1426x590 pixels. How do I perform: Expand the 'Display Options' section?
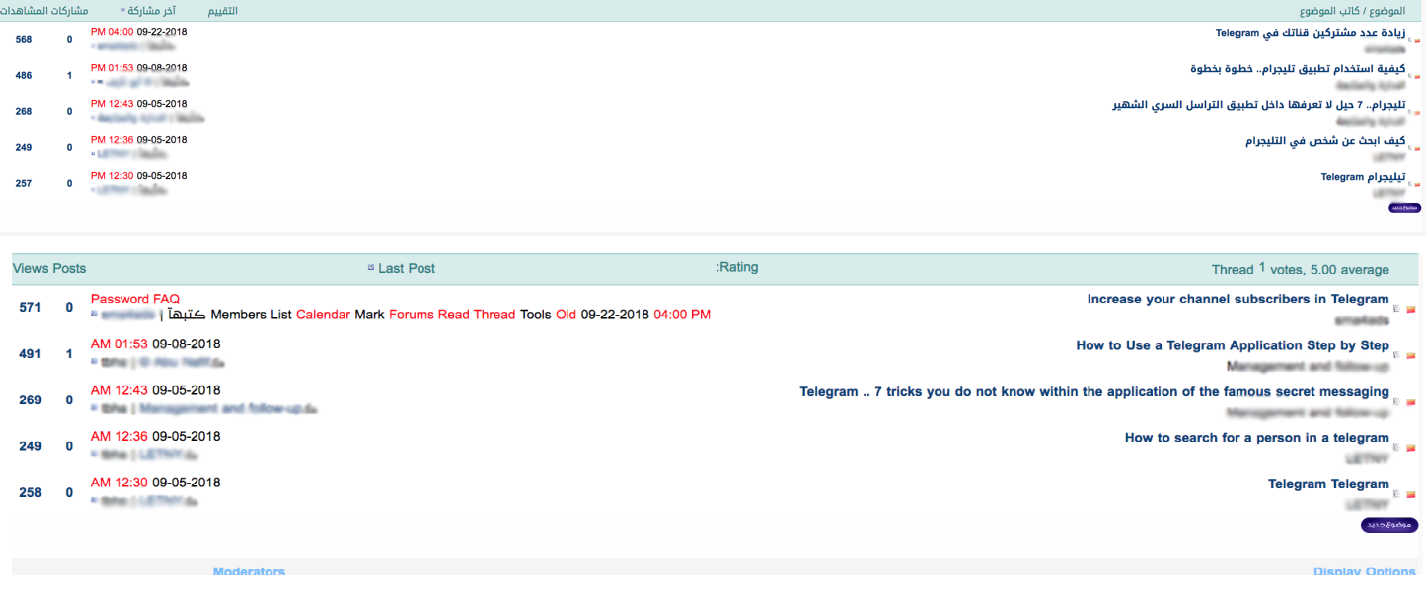[1363, 572]
